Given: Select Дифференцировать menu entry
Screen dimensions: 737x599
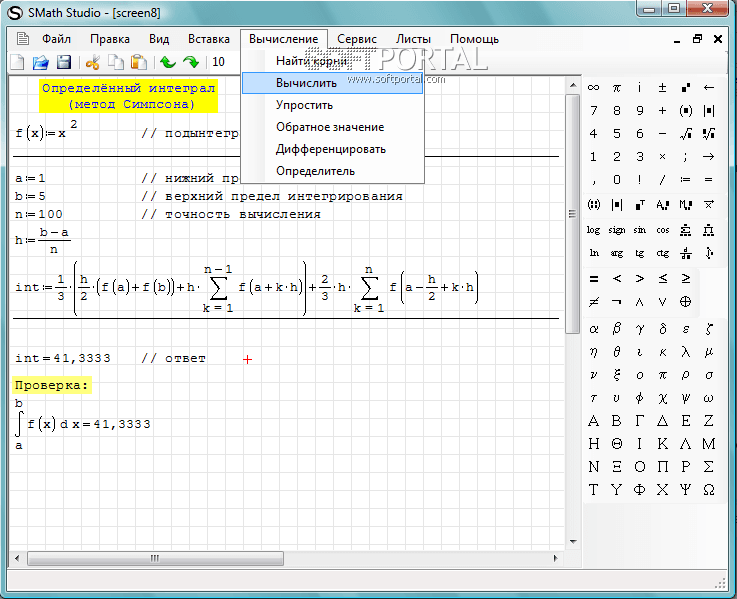Looking at the screenshot, I should [333, 149].
